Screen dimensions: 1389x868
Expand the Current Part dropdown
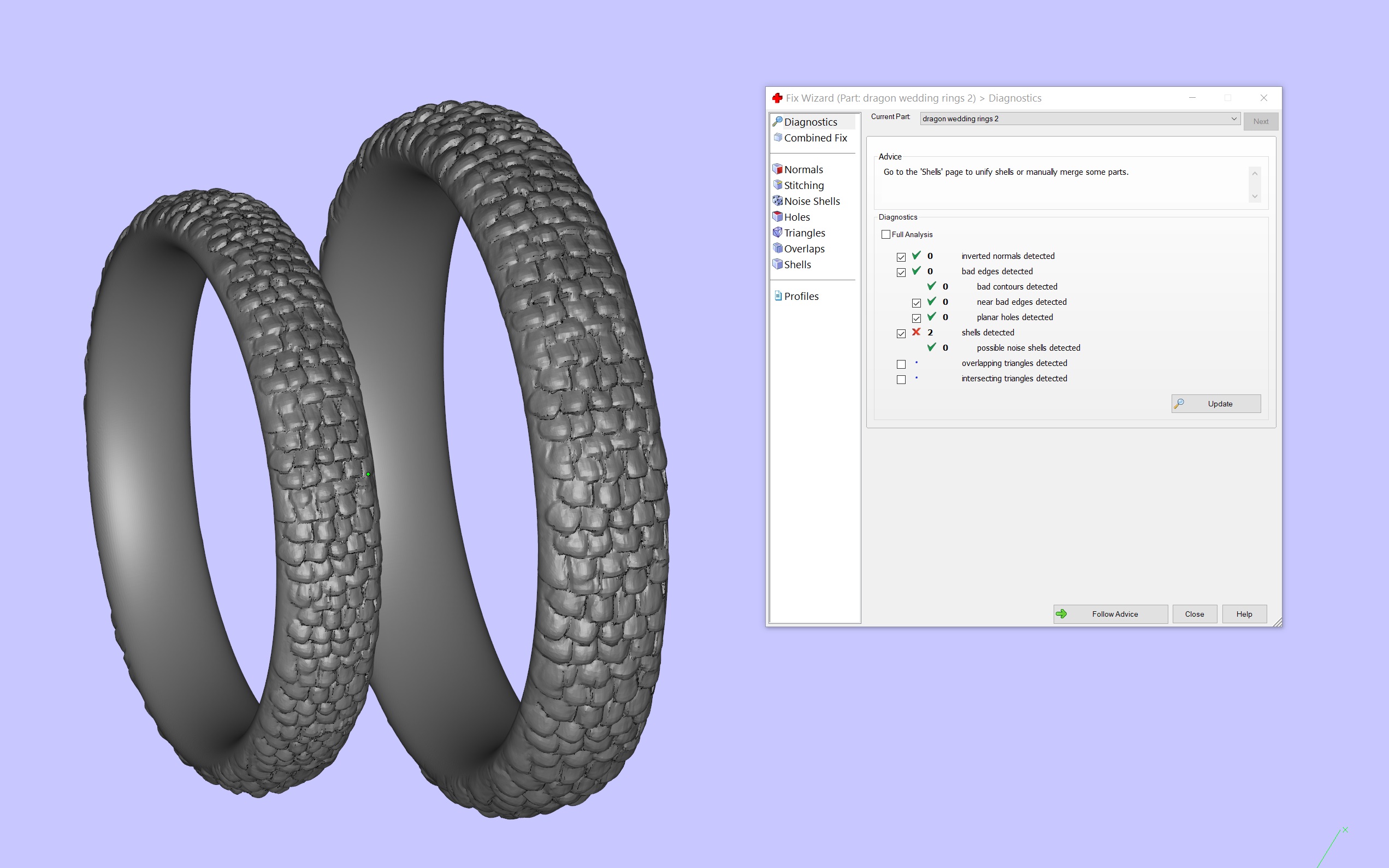tap(1233, 119)
